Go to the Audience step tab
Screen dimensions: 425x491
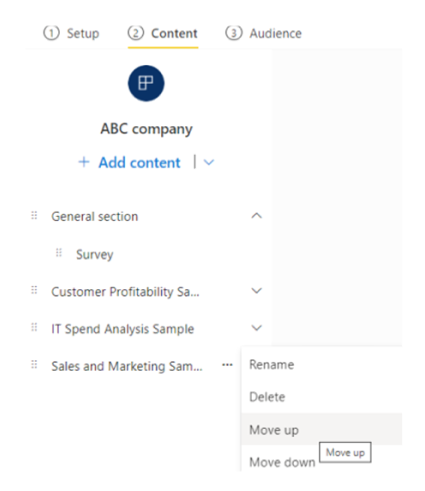(264, 33)
